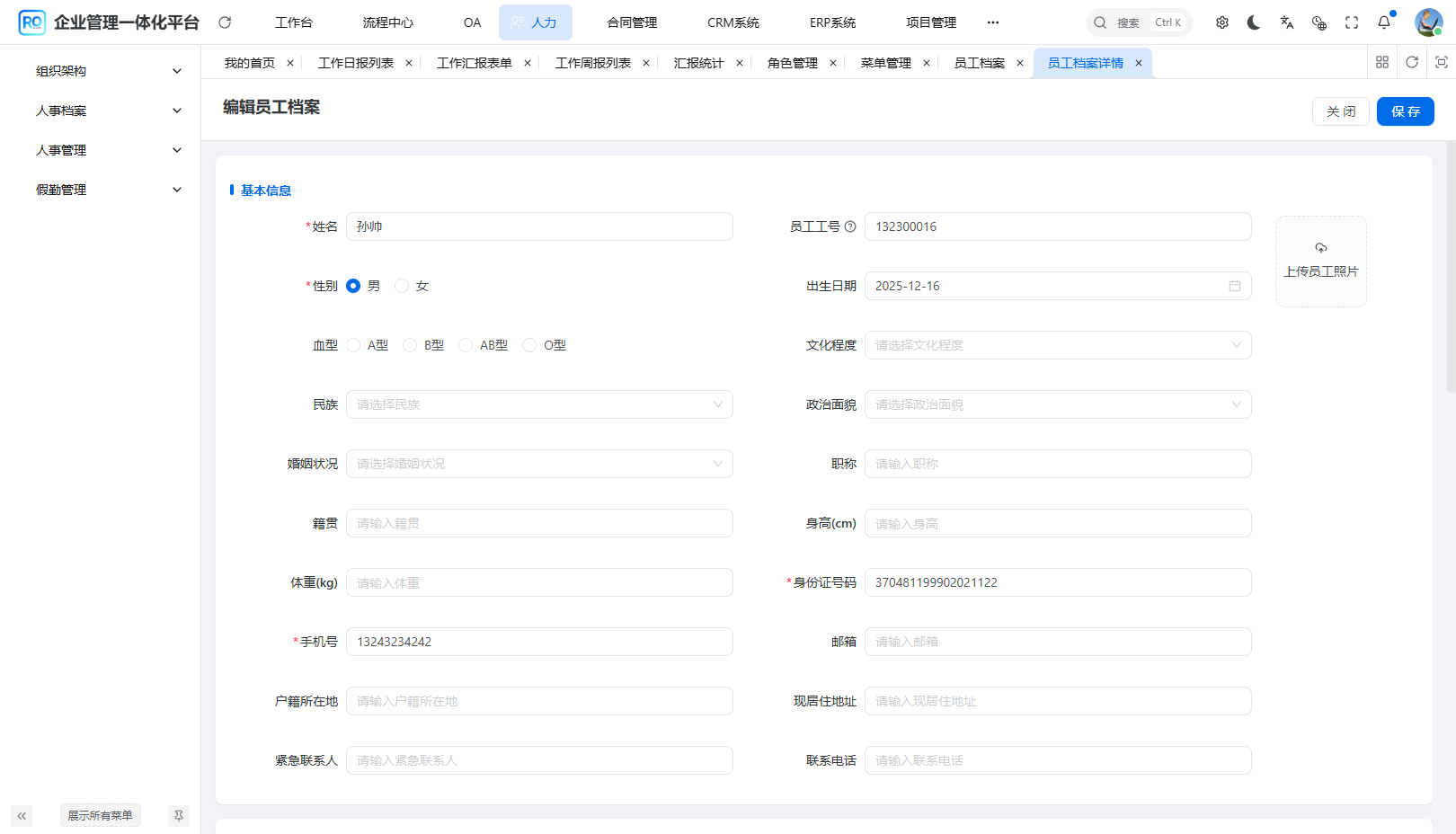Open the 文化程度 dropdown

click(1058, 344)
